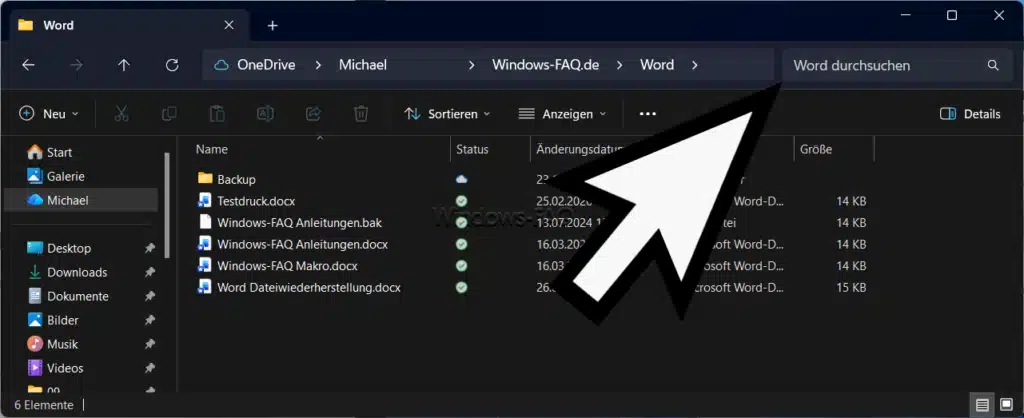This screenshot has width=1024, height=418.
Task: Click the pin icon next to Videos
Action: [x=150, y=368]
